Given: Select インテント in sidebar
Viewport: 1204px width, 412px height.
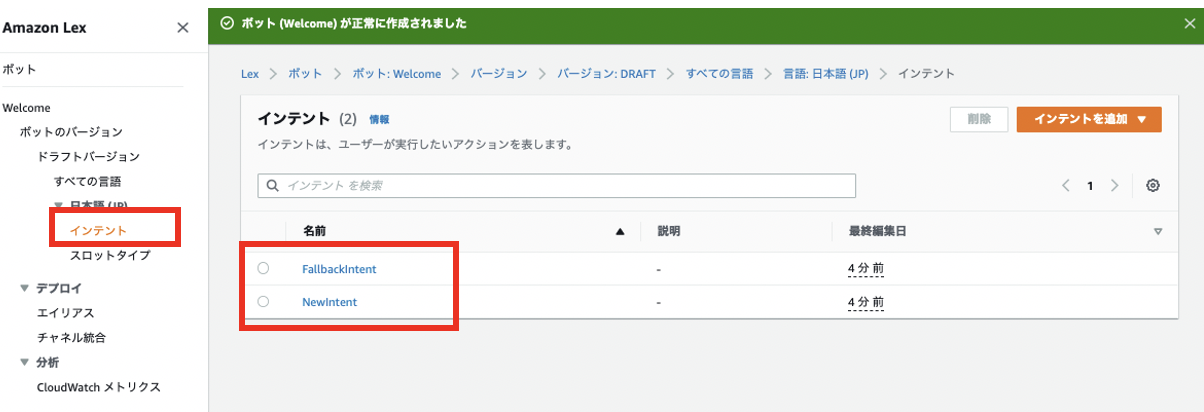Looking at the screenshot, I should coord(98,231).
